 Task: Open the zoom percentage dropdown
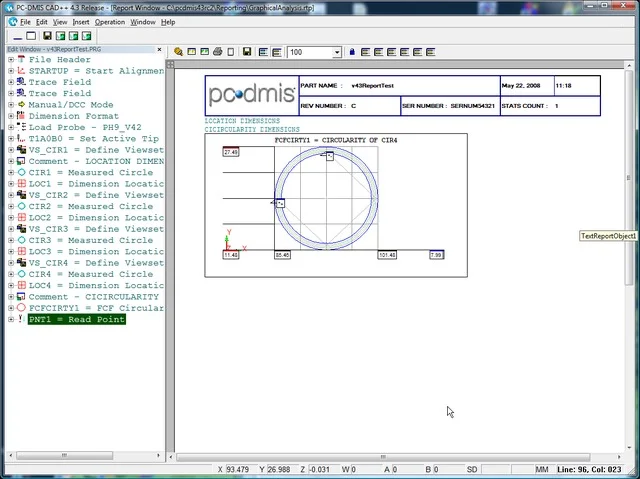click(336, 52)
